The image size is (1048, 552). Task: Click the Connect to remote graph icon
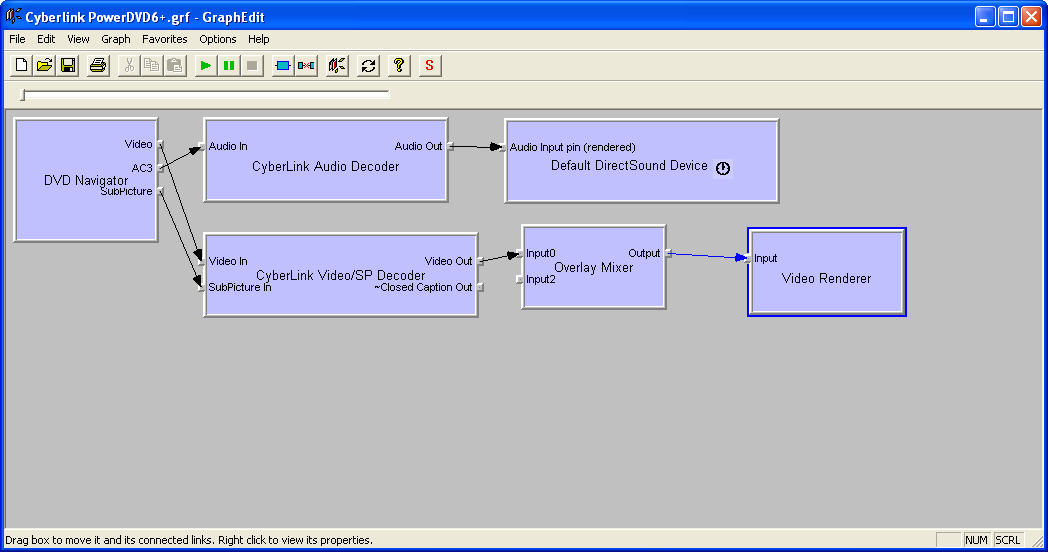pyautogui.click(x=337, y=65)
